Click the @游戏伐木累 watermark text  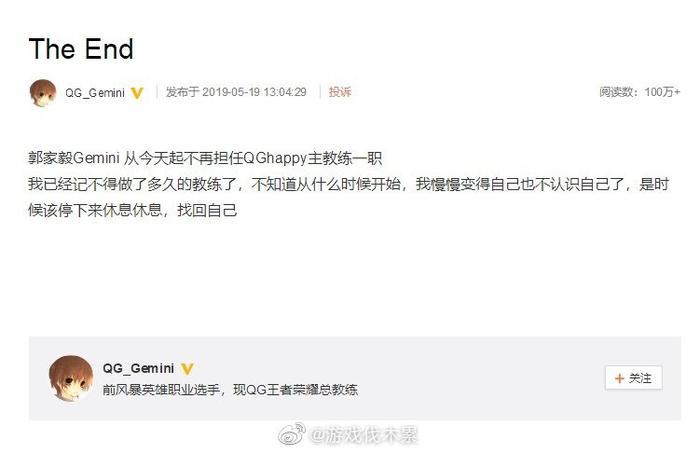[x=363, y=435]
